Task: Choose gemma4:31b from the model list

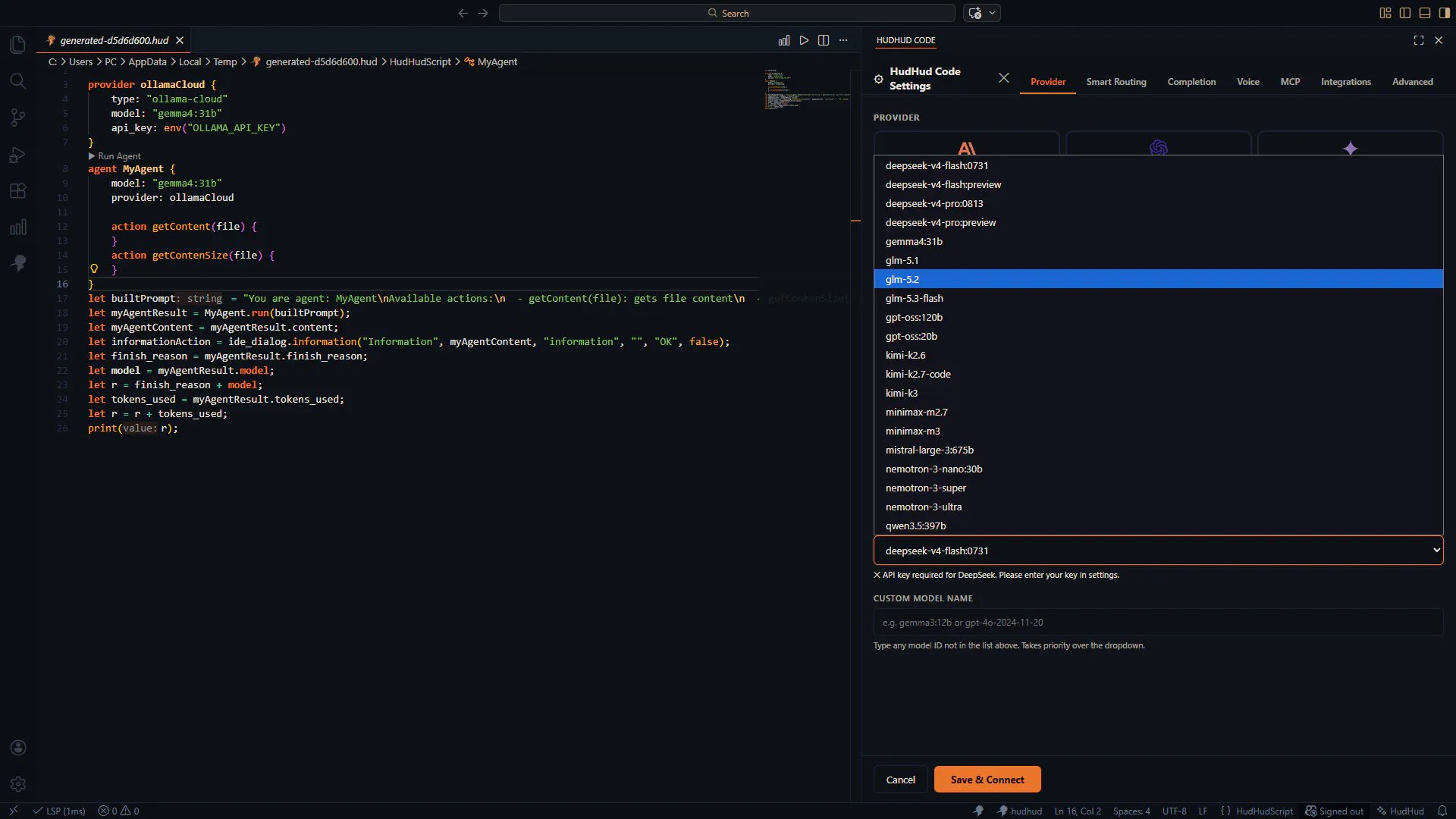Action: (x=1158, y=241)
